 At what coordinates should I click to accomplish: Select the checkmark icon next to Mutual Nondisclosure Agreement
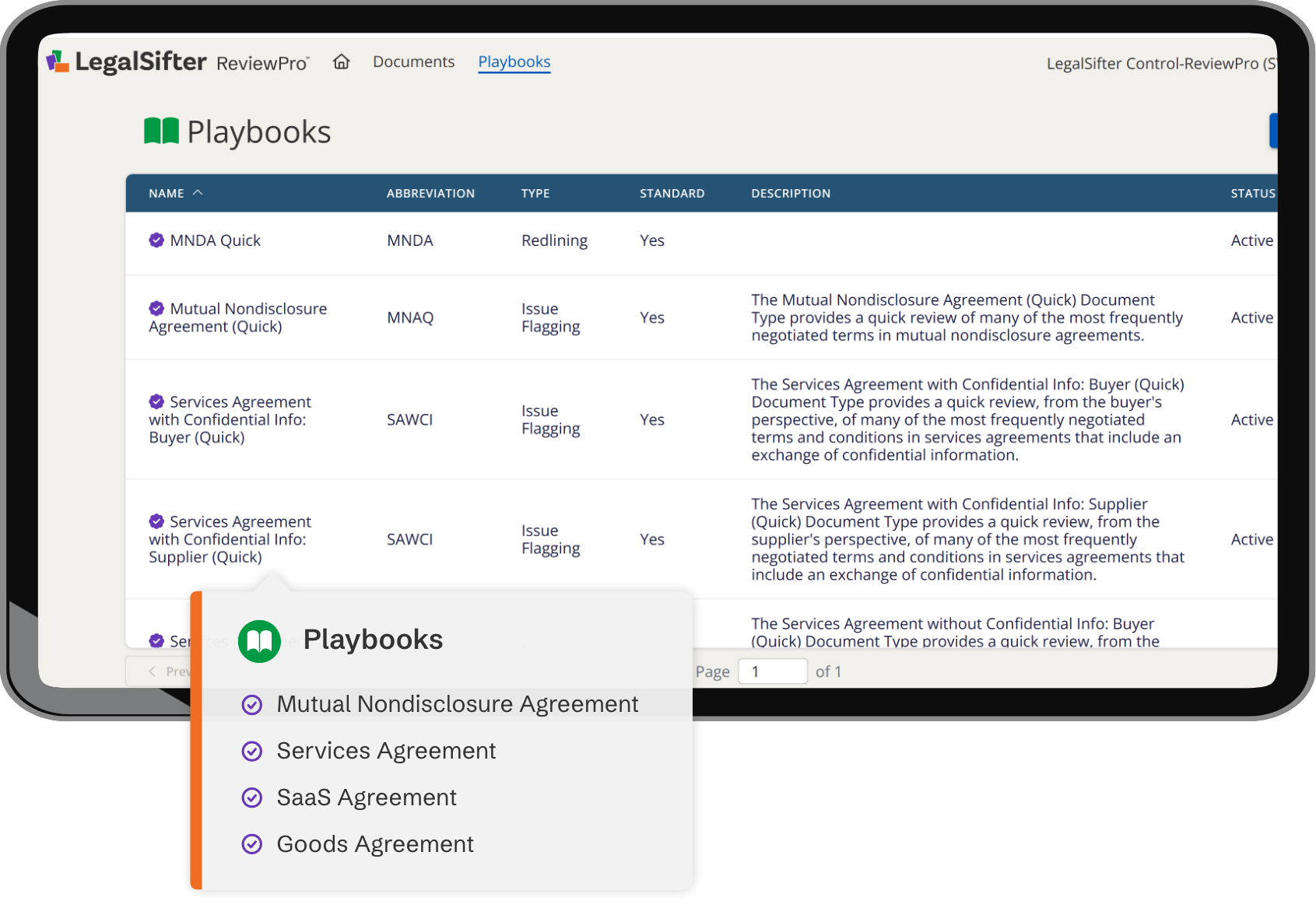[x=252, y=704]
